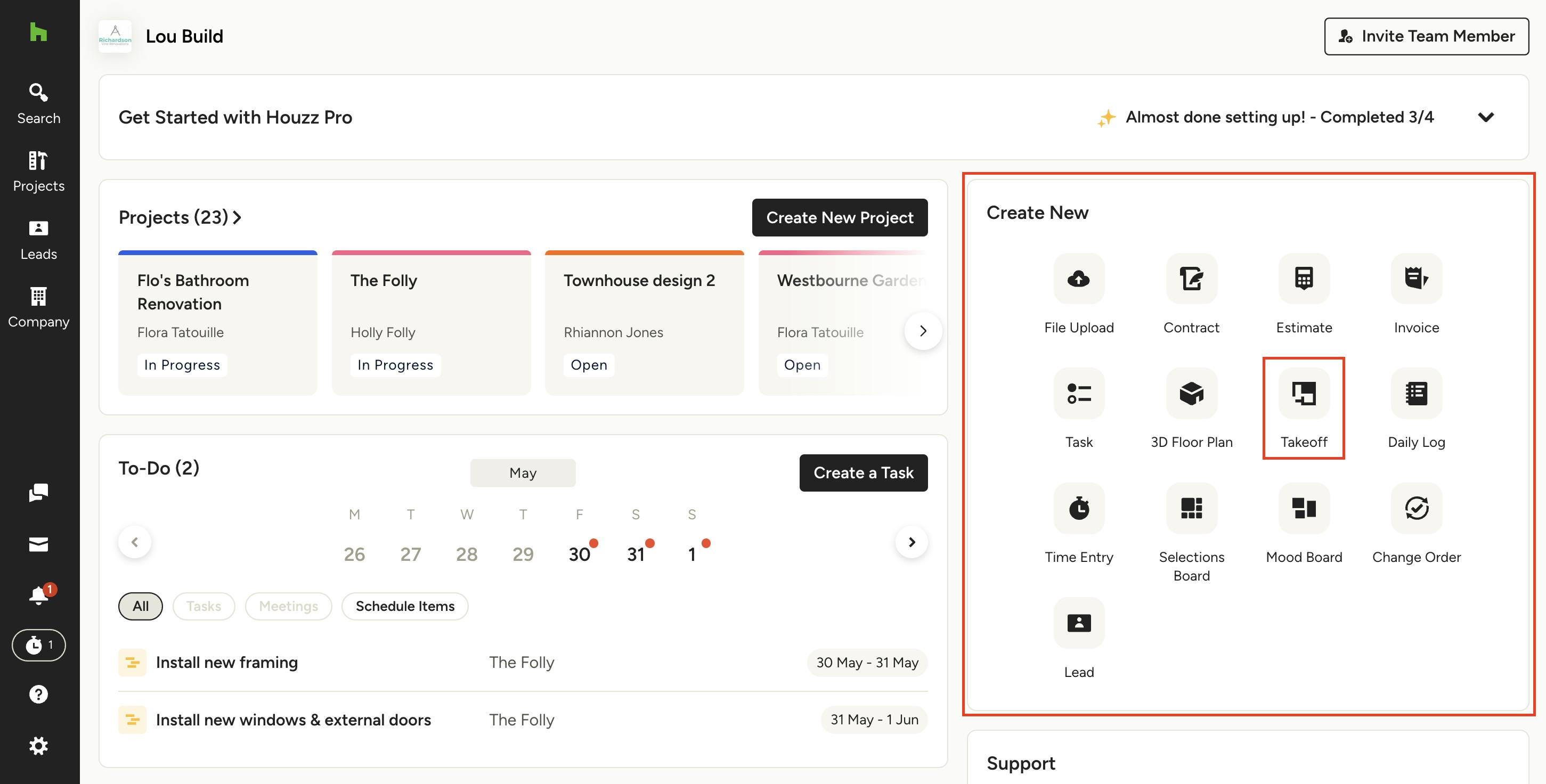Click Create a Task button
Image resolution: width=1546 pixels, height=784 pixels.
tap(863, 472)
